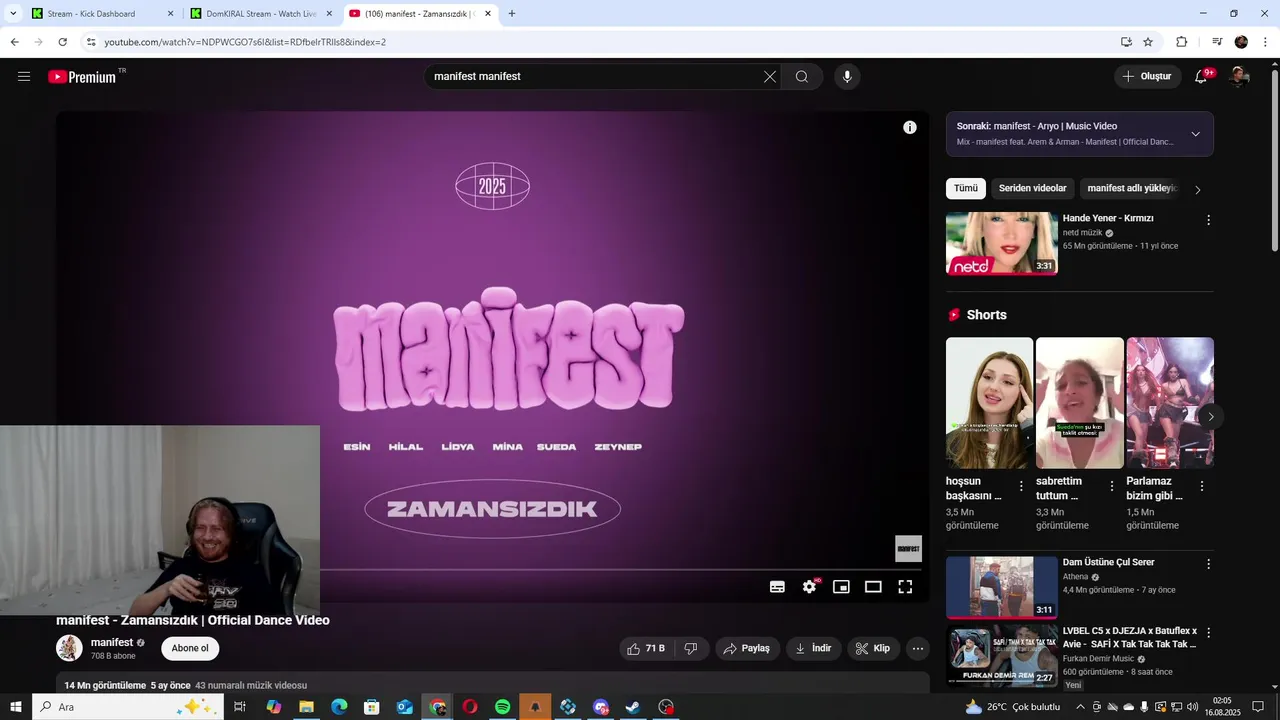Open menu for hoşsun başkasını short

[1021, 486]
